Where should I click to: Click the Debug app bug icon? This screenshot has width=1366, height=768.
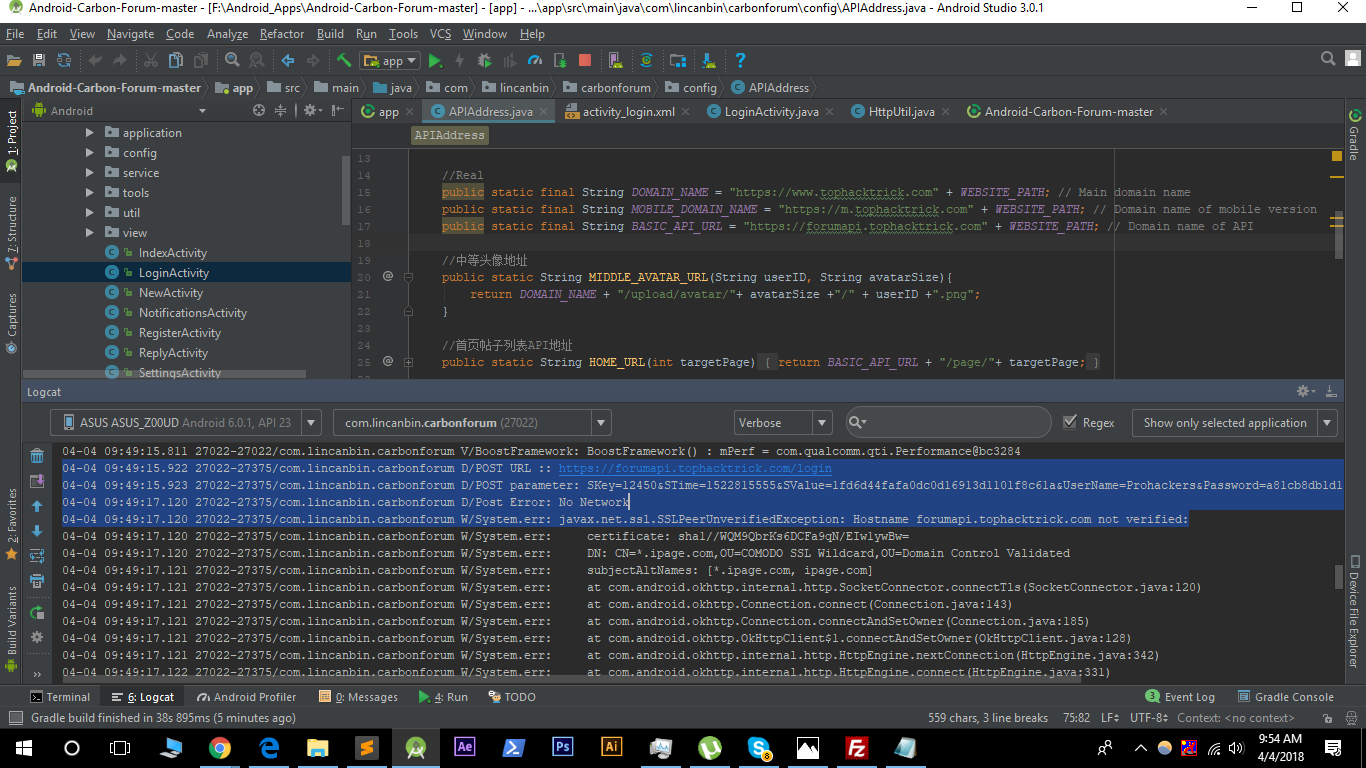(485, 61)
